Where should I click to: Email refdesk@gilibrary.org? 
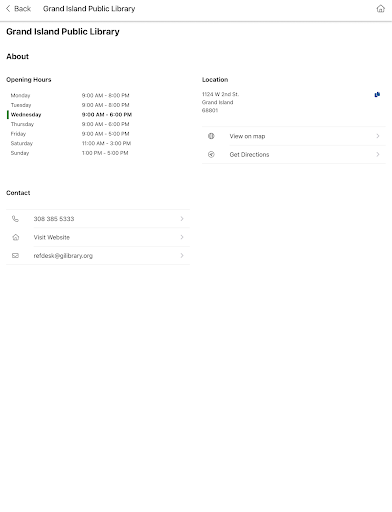[98, 256]
